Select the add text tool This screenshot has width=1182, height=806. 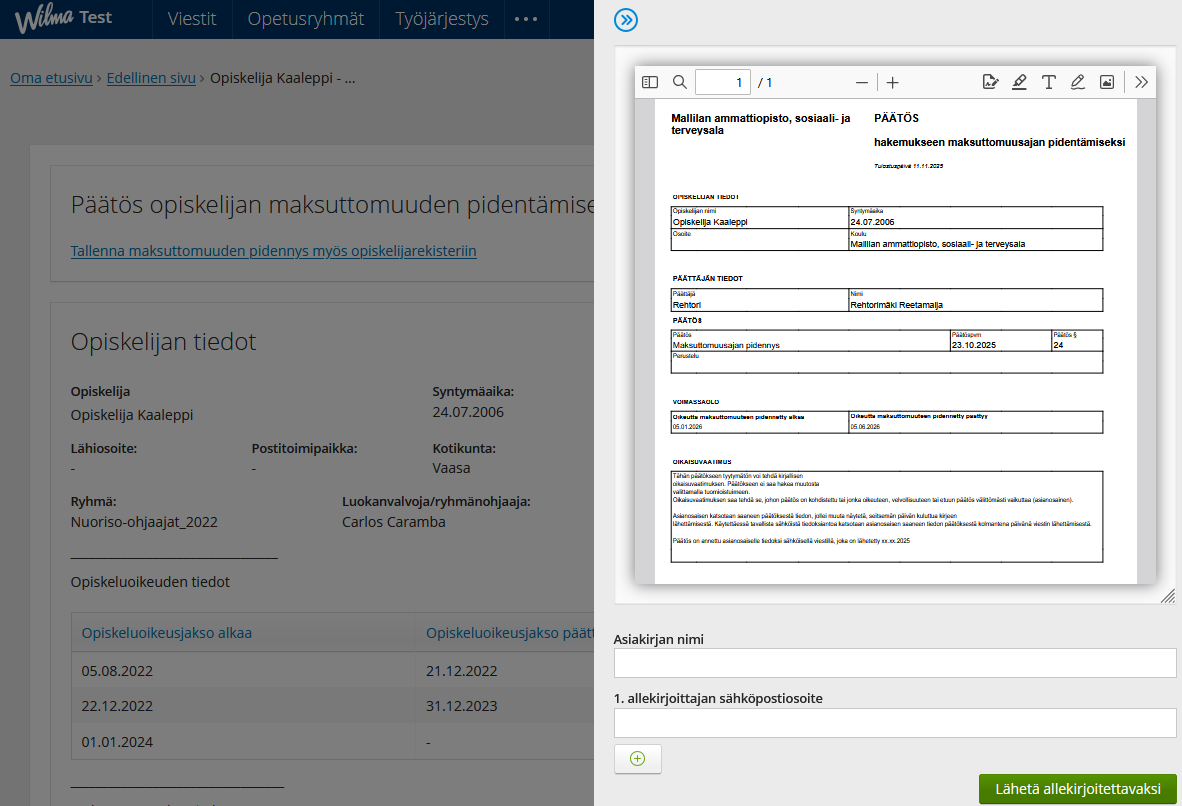pos(1048,82)
